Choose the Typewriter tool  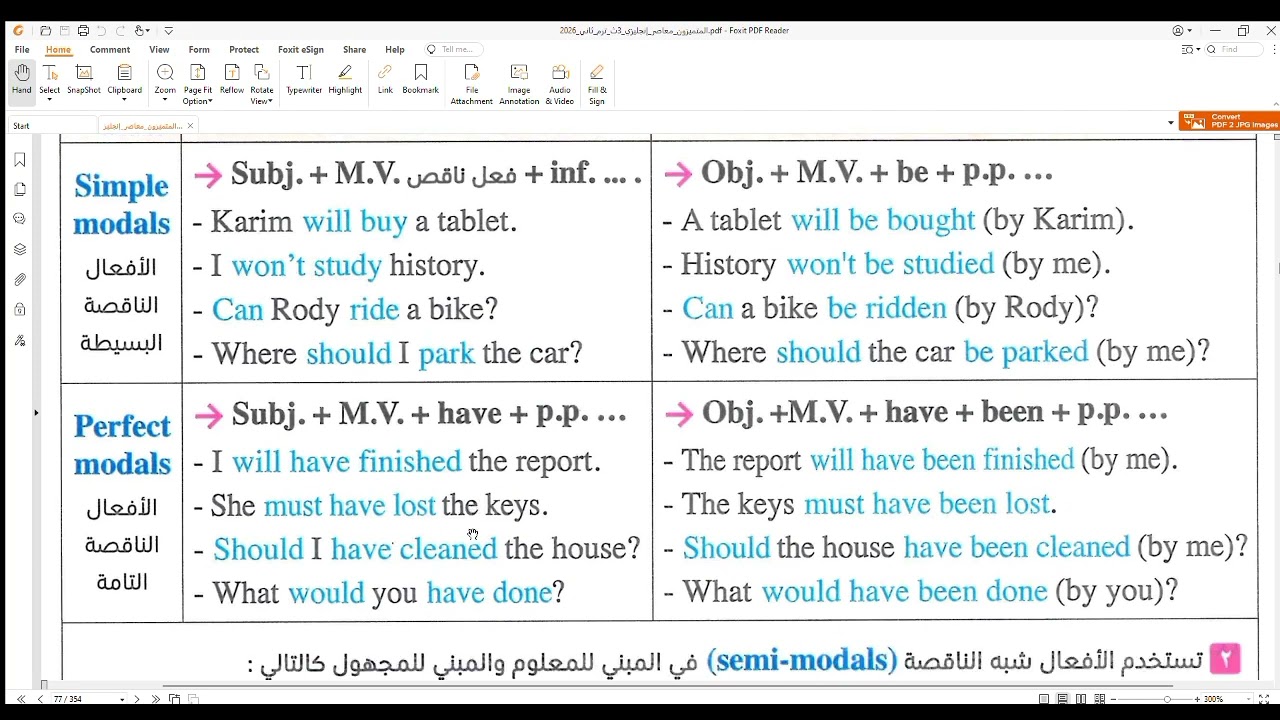[304, 79]
